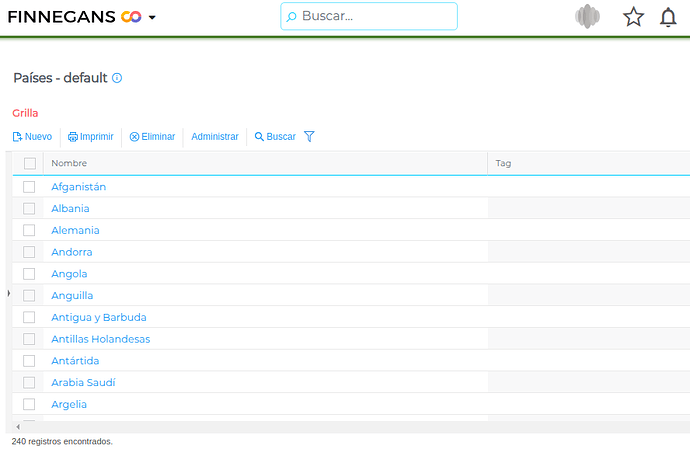Open the Arabia Saudí link

tap(83, 382)
